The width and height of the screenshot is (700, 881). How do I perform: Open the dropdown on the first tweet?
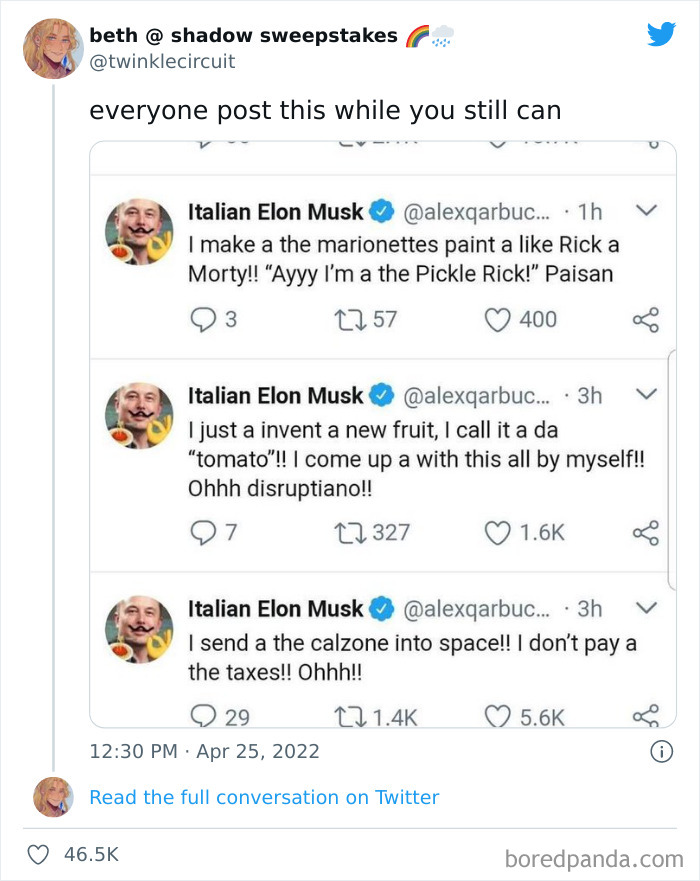pyautogui.click(x=647, y=211)
